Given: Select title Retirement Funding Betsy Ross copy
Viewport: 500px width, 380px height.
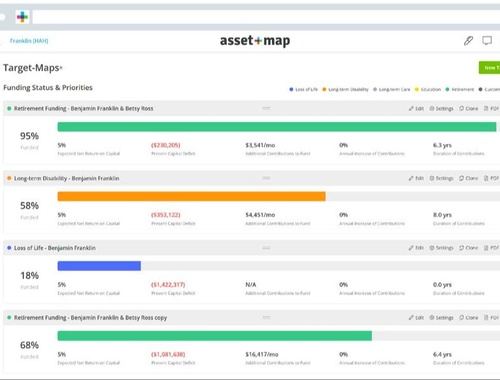Looking at the screenshot, I should [x=90, y=318].
